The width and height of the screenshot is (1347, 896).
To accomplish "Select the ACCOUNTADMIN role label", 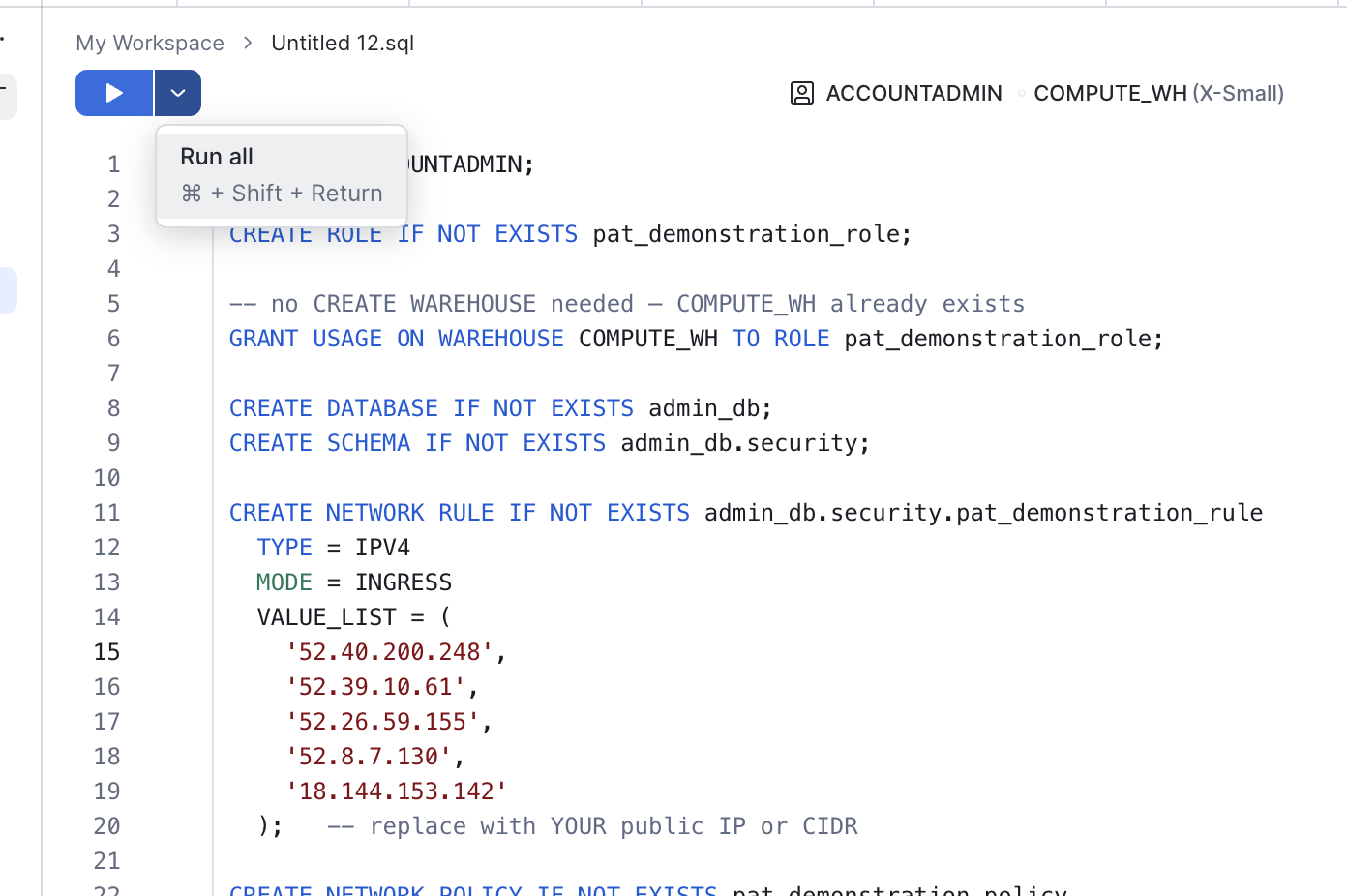I will pos(913,93).
